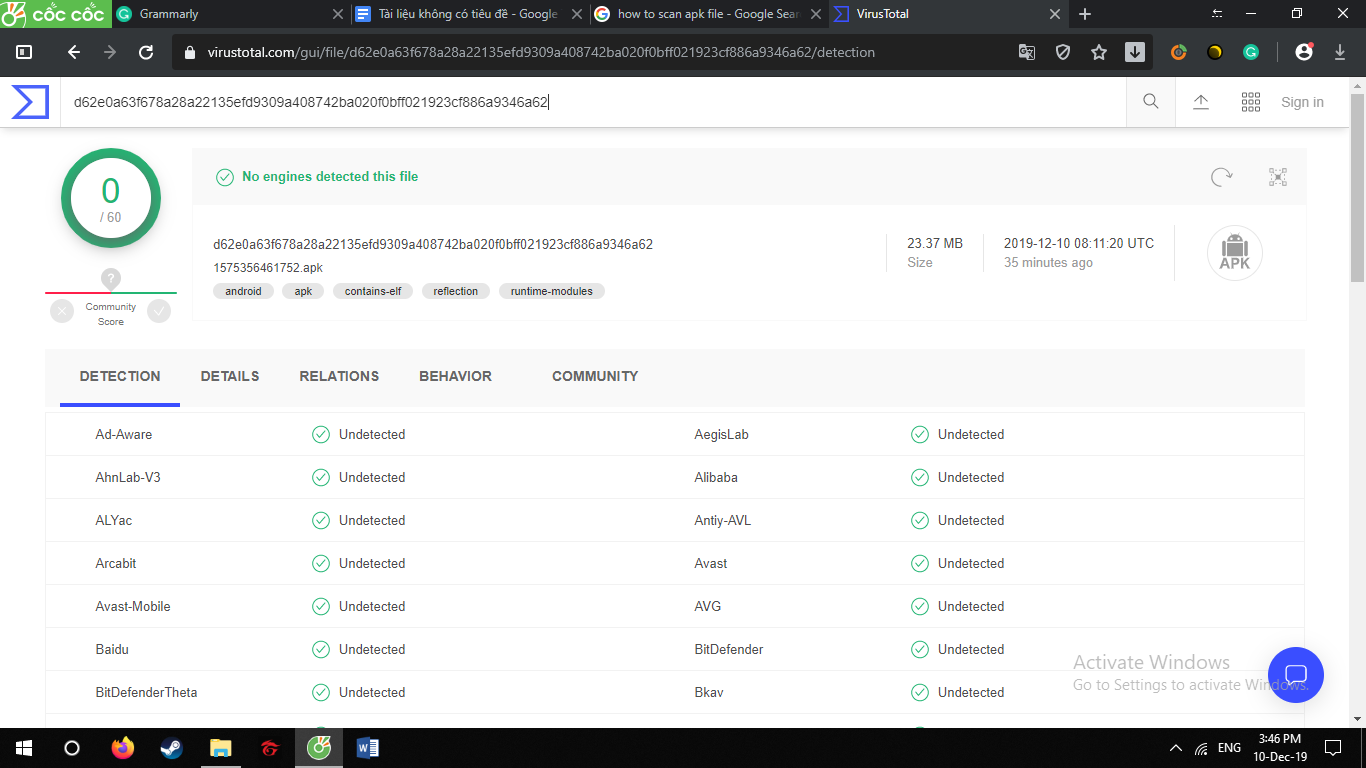
Task: Open the graph view icon beside reanalyze
Action: click(x=1278, y=177)
